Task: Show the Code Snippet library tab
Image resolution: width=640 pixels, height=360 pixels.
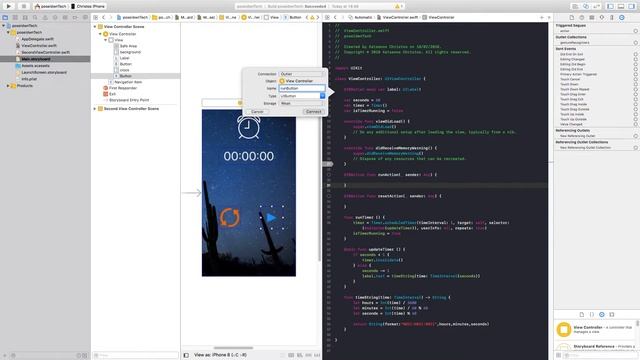Action: click(x=591, y=314)
